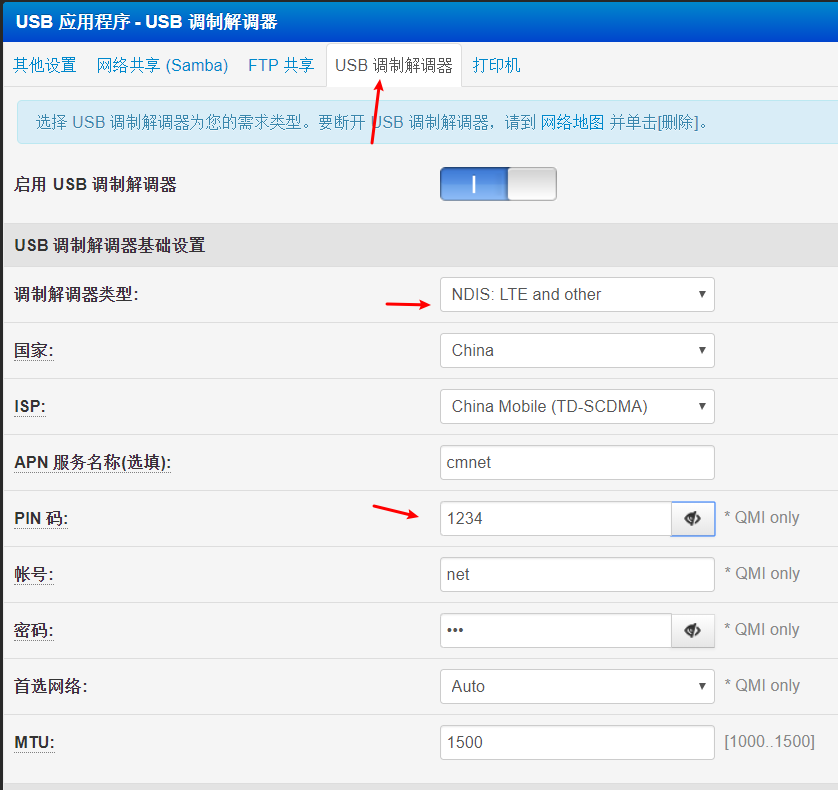Reveal password with eye icon
Screen dimensions: 838x790
[692, 630]
